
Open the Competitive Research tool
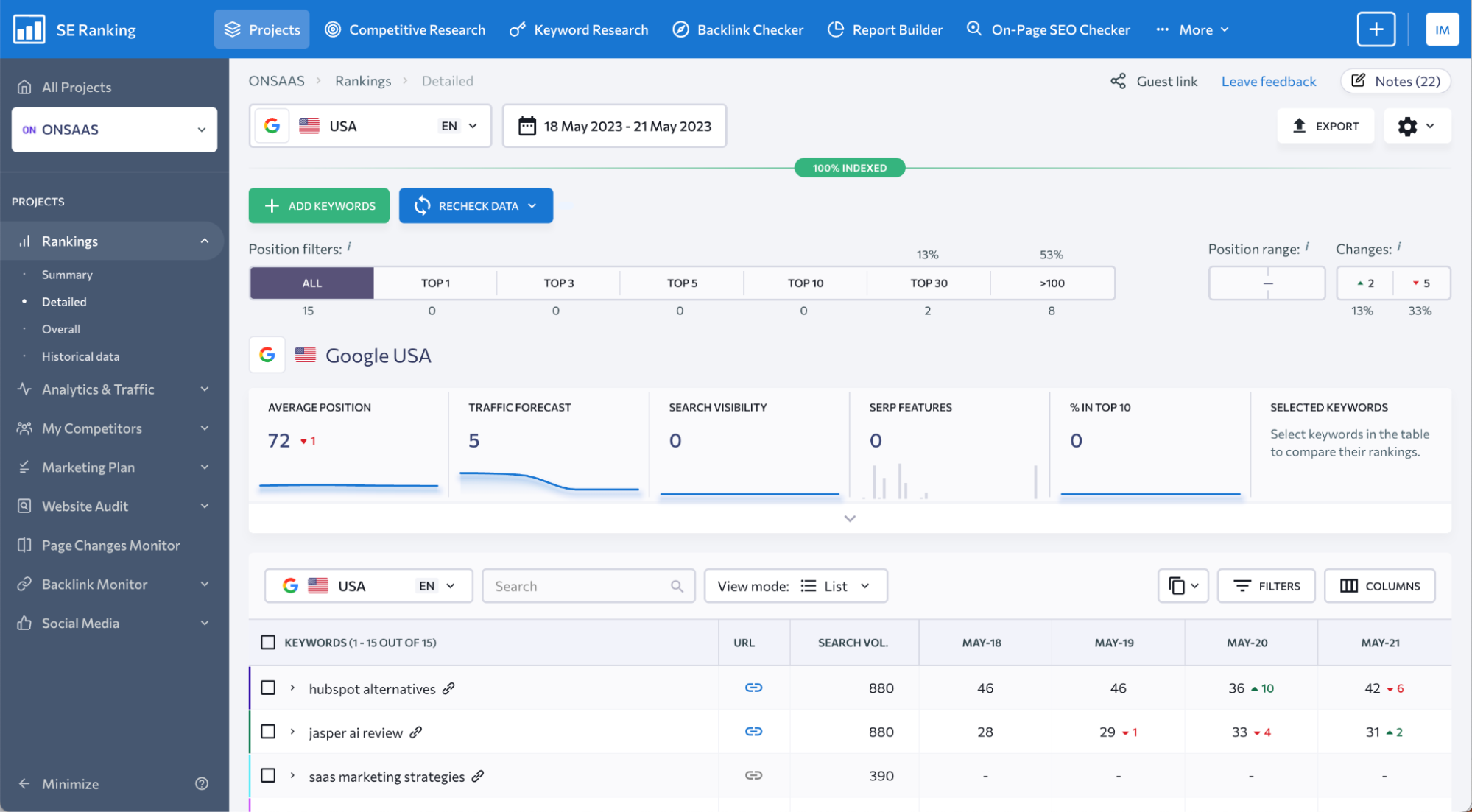pos(404,29)
